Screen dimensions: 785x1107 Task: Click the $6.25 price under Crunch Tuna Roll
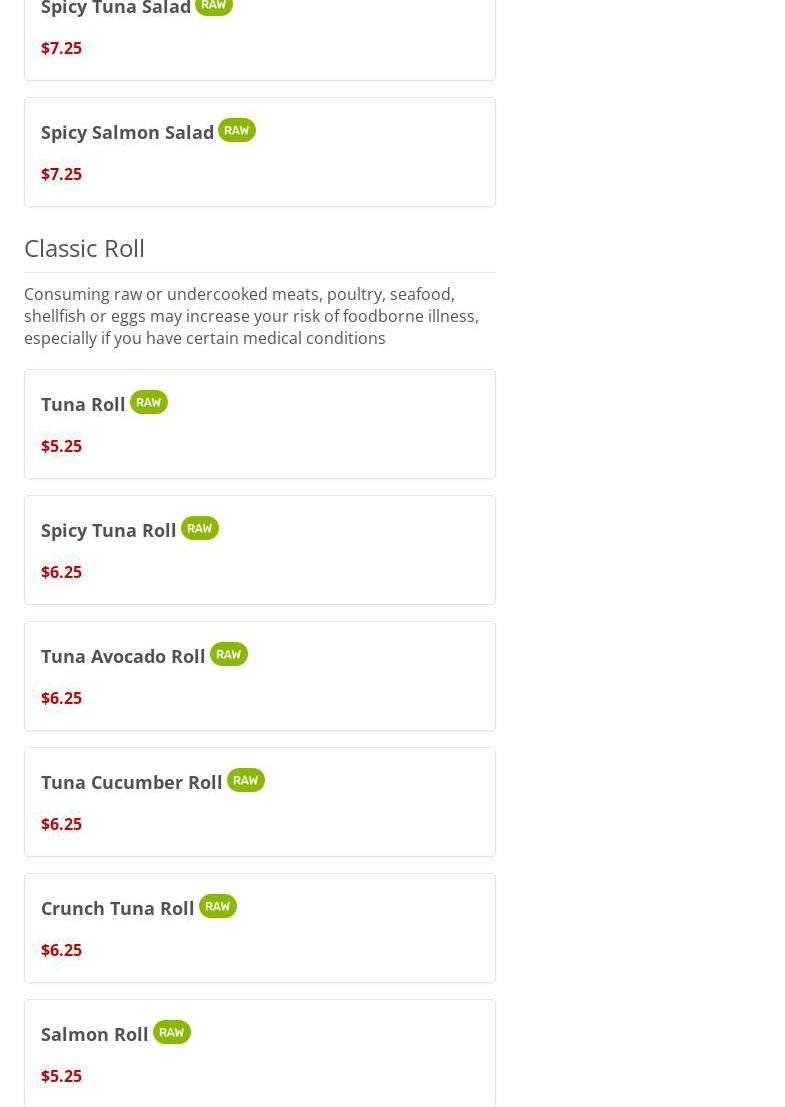point(61,950)
